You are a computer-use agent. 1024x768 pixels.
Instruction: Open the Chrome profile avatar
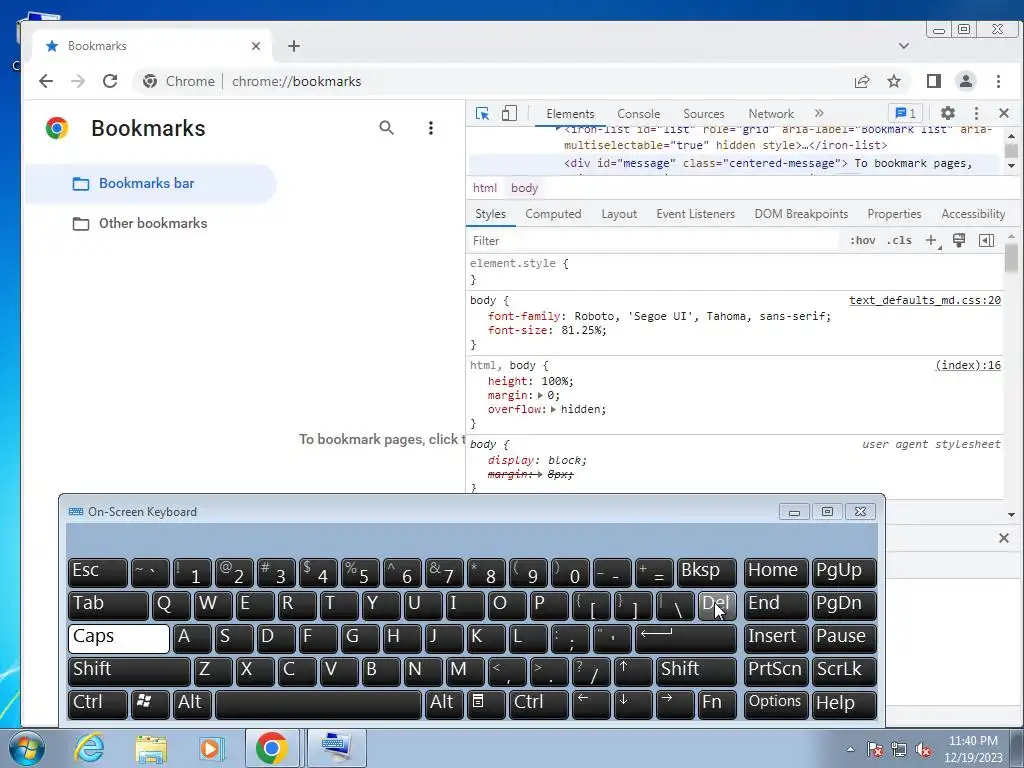965,81
